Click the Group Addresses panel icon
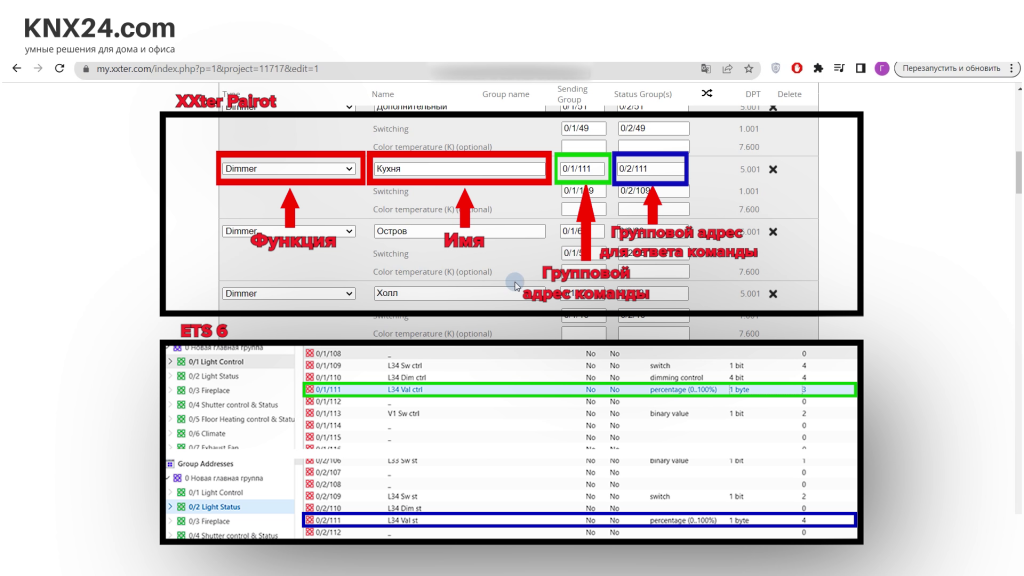This screenshot has width=1024, height=576. pyautogui.click(x=170, y=464)
